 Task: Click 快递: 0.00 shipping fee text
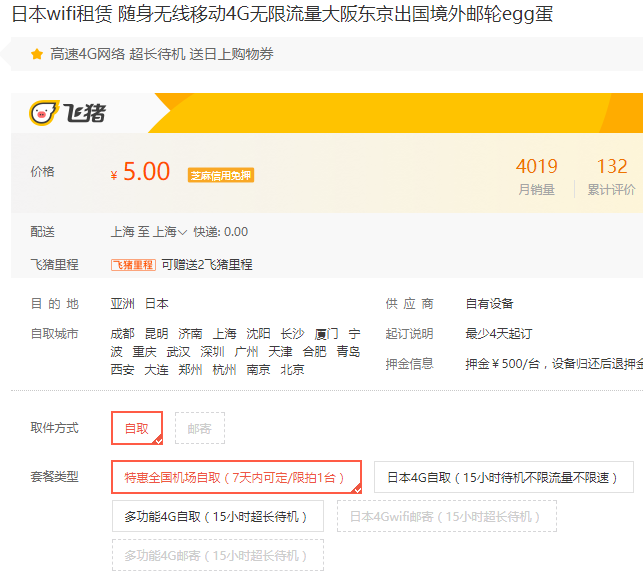[x=221, y=232]
